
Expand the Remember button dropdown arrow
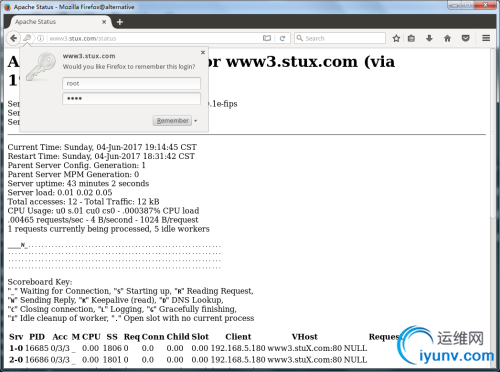[x=196, y=121]
